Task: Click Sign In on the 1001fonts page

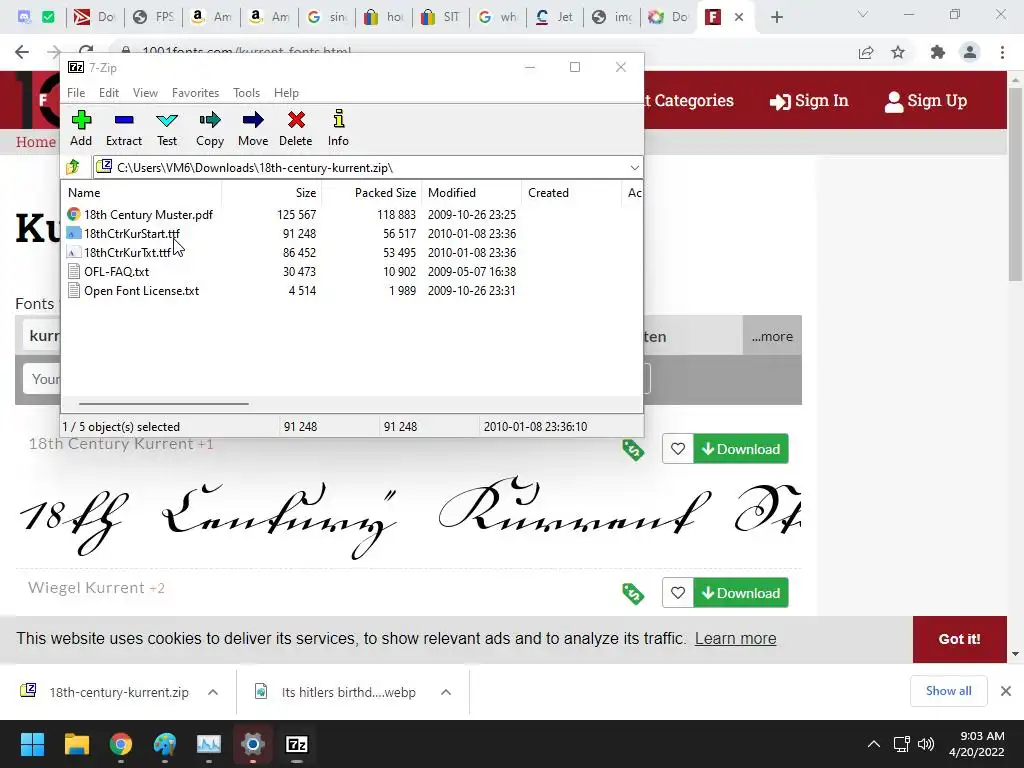Action: point(808,101)
